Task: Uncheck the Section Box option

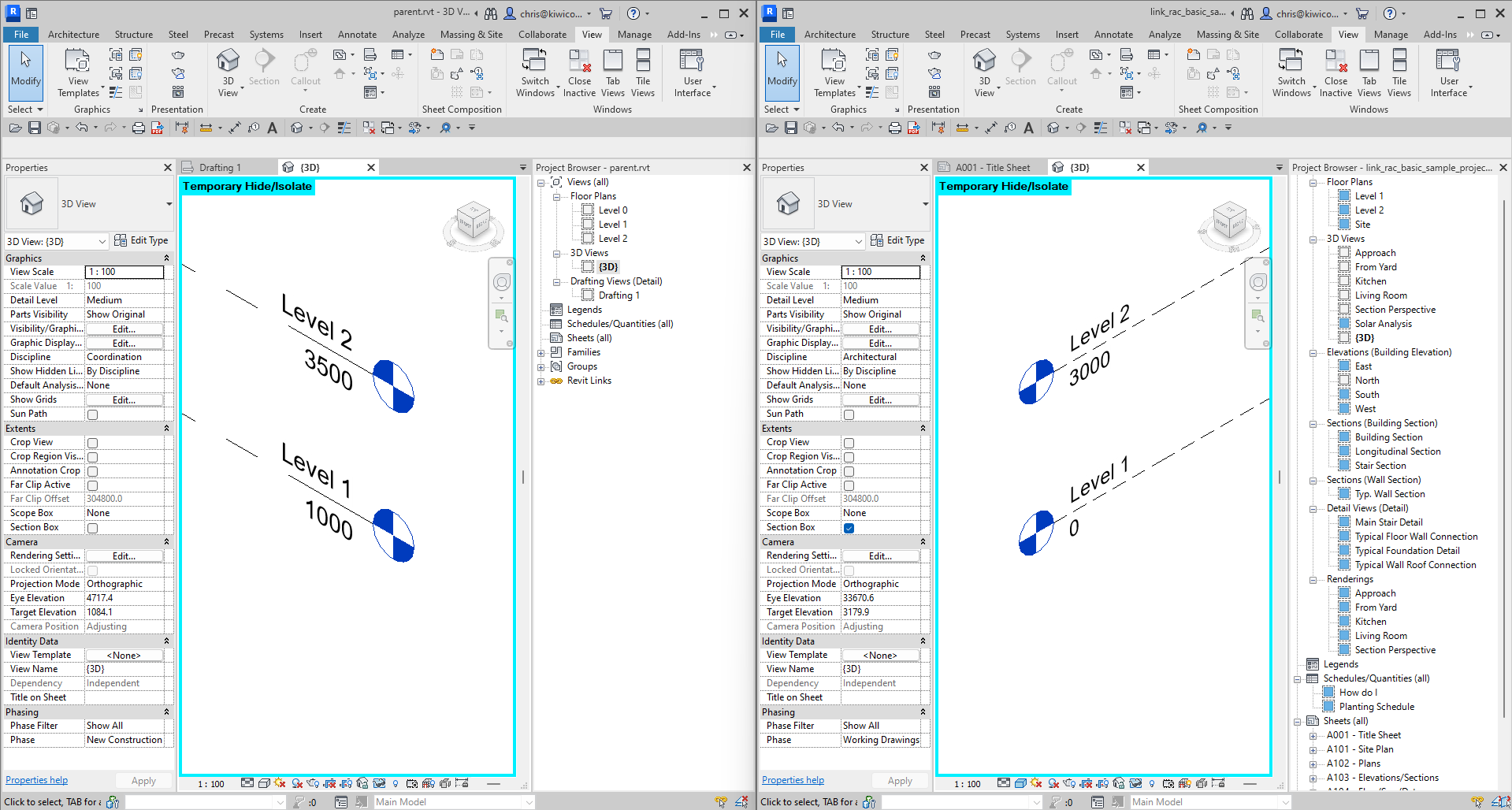Action: point(849,528)
